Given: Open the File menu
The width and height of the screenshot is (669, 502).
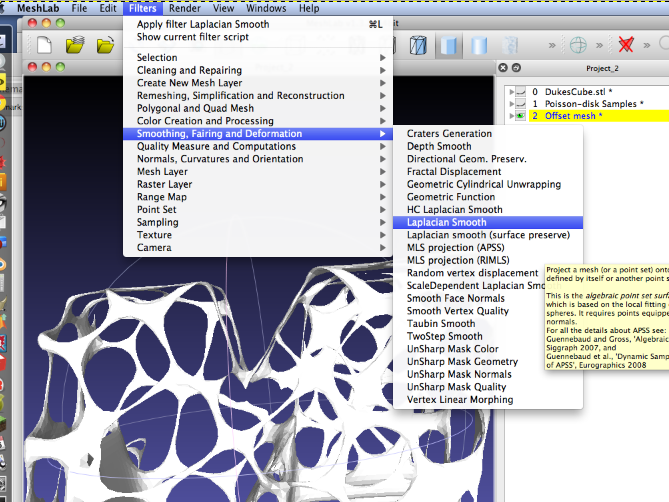Looking at the screenshot, I should tap(79, 8).
